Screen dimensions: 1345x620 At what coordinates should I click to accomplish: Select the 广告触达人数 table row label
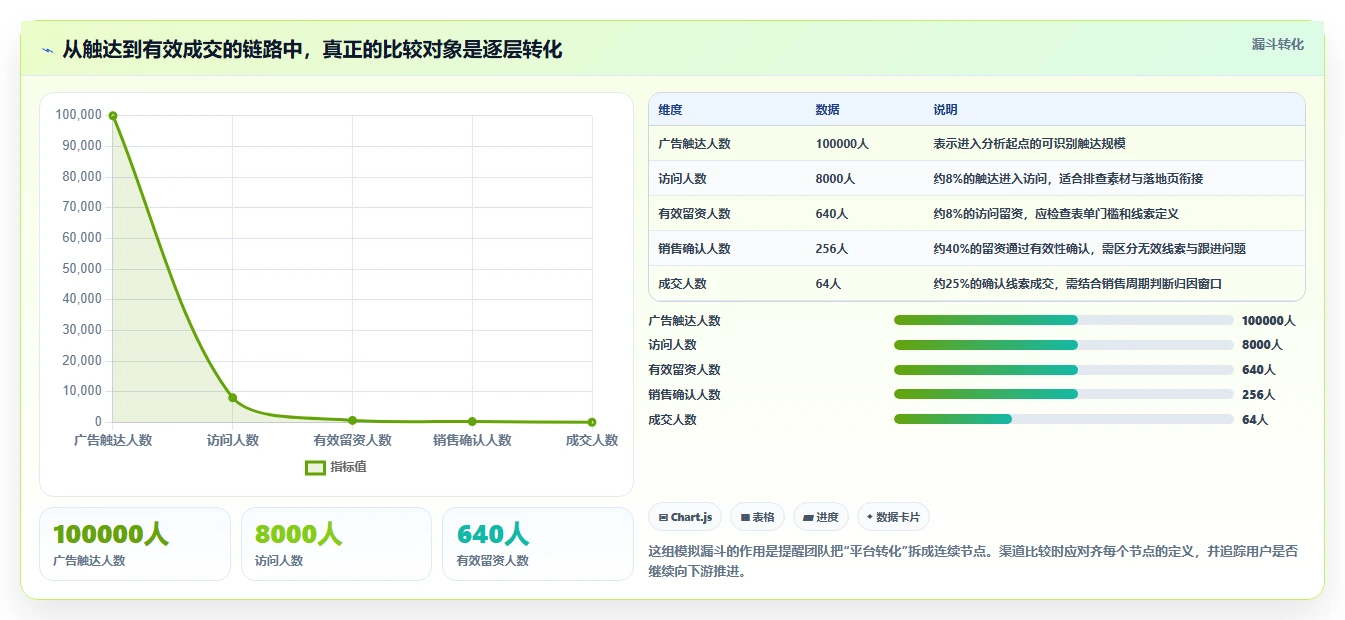coord(694,144)
